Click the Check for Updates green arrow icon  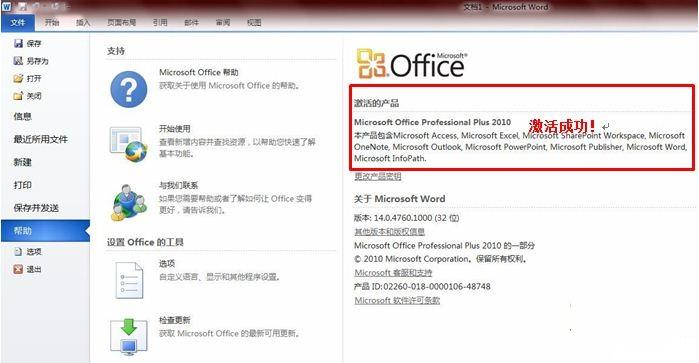[x=129, y=337]
